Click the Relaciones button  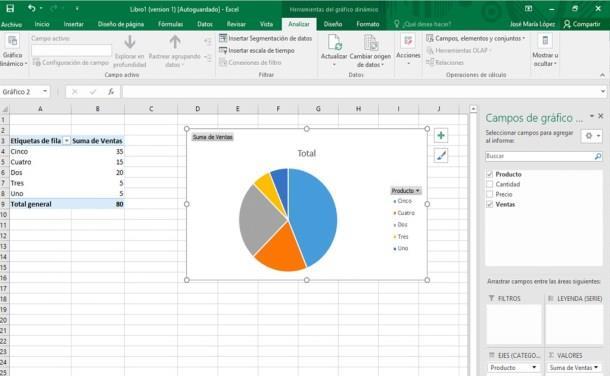445,62
